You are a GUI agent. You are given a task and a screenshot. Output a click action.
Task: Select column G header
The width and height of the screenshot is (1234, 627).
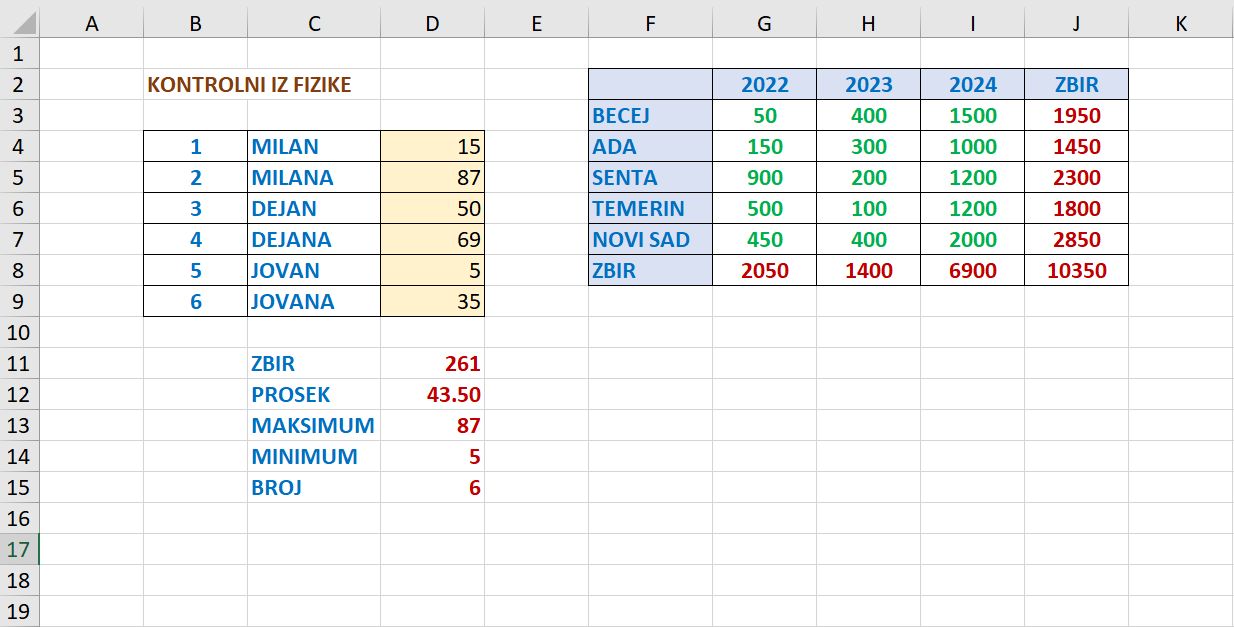coord(764,24)
